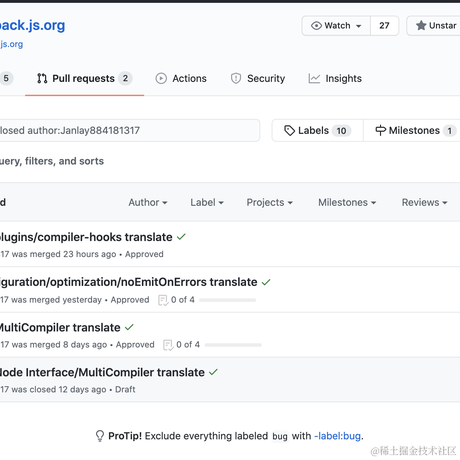
Task: Click the Insights graph icon
Action: click(314, 79)
